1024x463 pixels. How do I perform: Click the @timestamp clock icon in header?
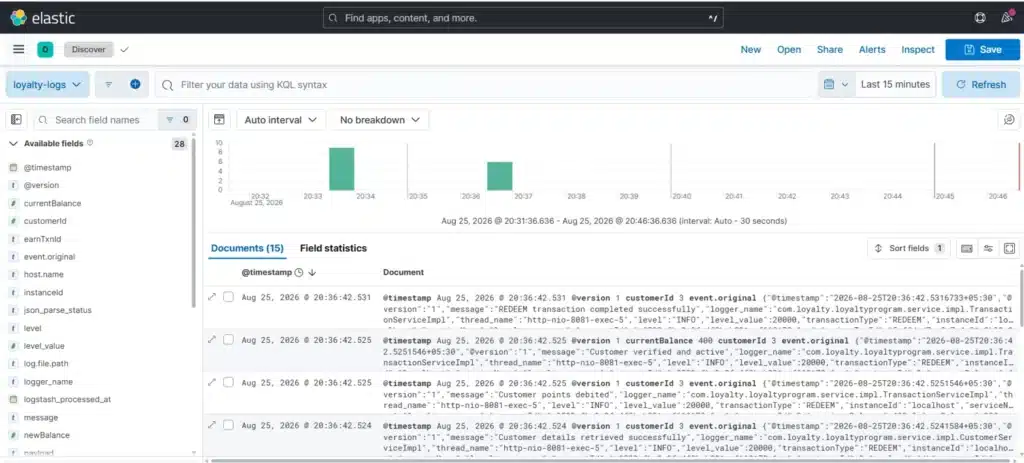(299, 272)
